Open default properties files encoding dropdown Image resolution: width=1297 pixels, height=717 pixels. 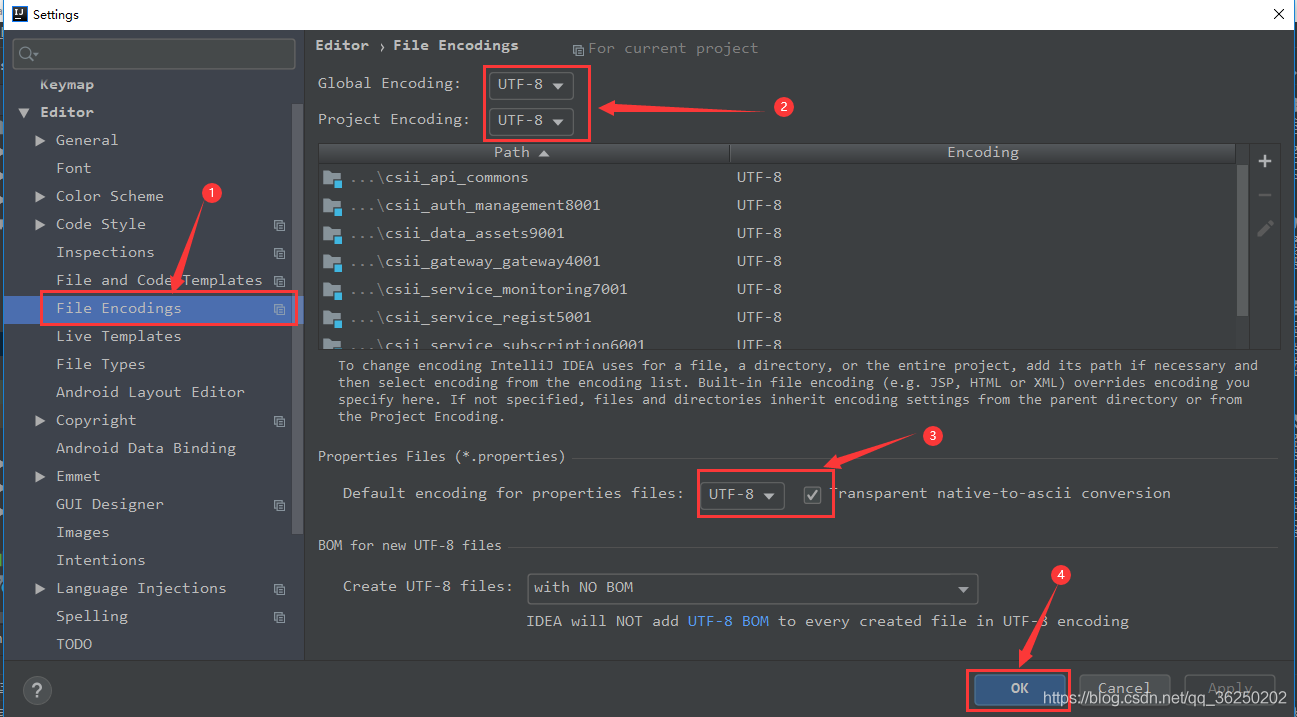742,495
